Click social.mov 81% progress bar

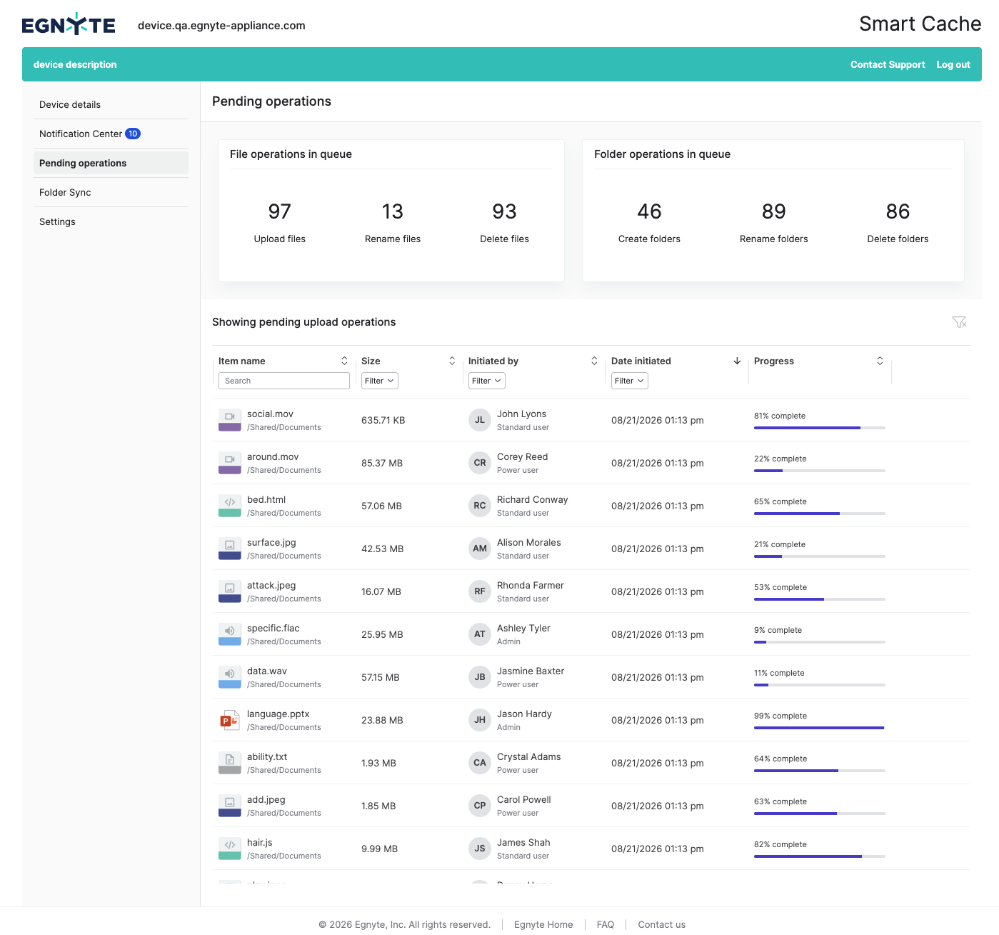point(819,428)
